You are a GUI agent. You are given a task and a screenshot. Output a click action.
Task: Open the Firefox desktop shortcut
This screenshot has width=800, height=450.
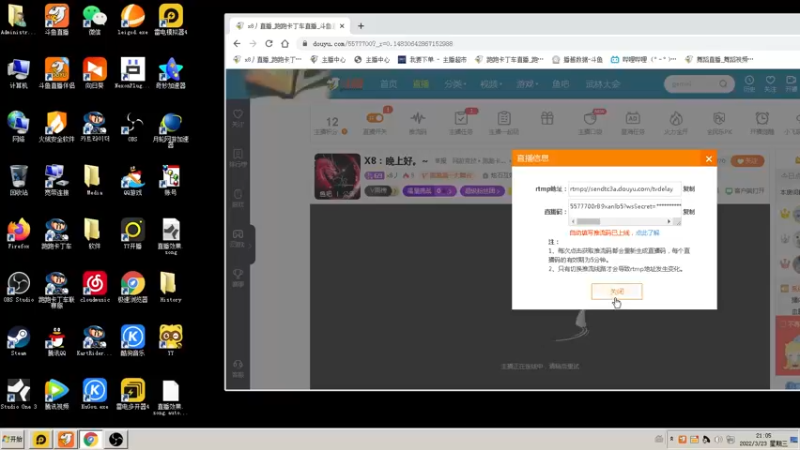pos(18,233)
